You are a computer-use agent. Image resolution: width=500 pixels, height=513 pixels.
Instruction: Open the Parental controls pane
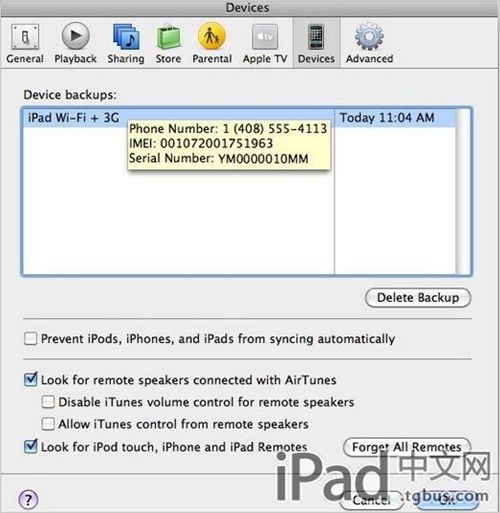(x=212, y=44)
